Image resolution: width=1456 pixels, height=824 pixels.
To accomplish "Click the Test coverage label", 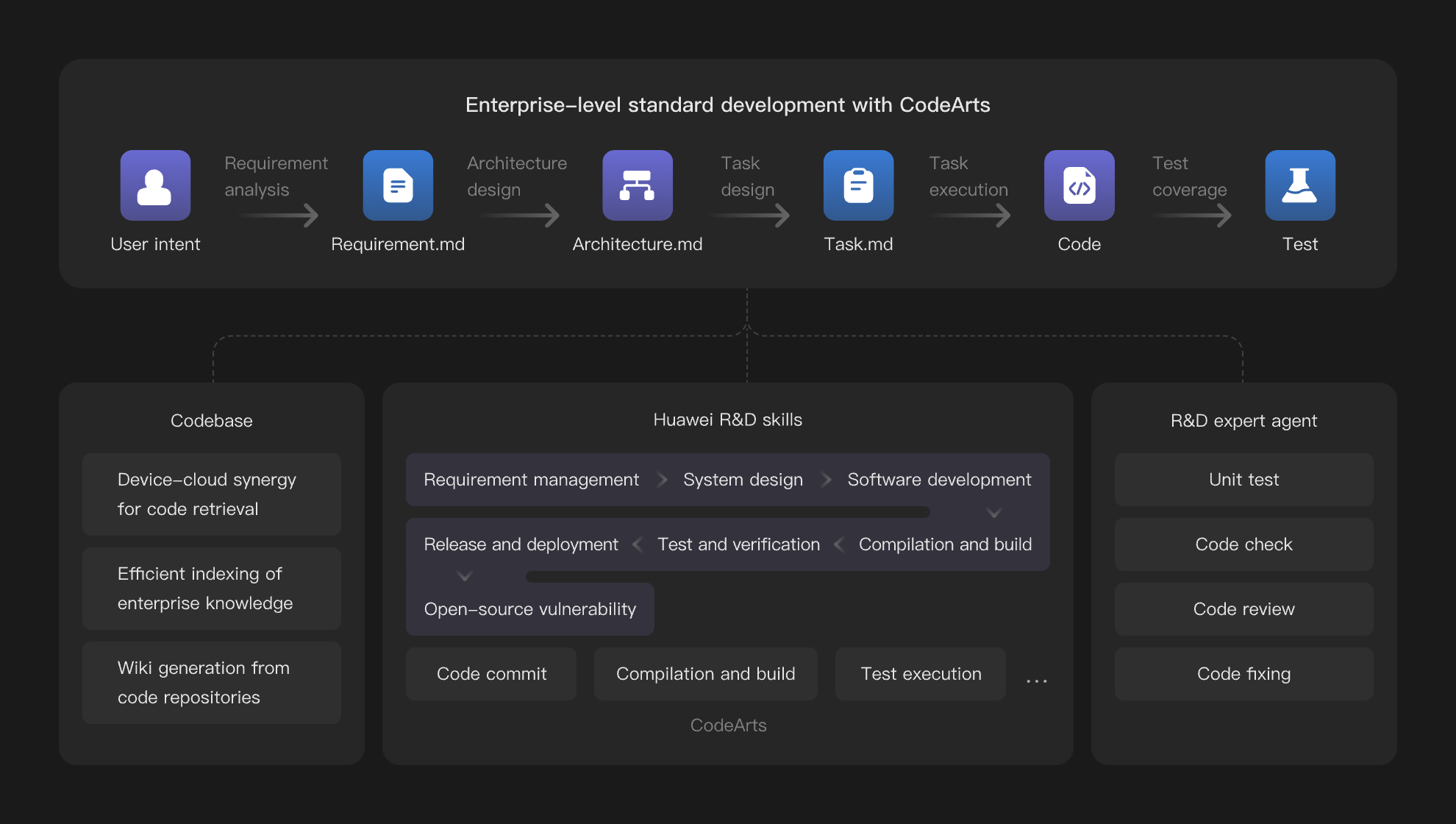I will pos(1189,177).
